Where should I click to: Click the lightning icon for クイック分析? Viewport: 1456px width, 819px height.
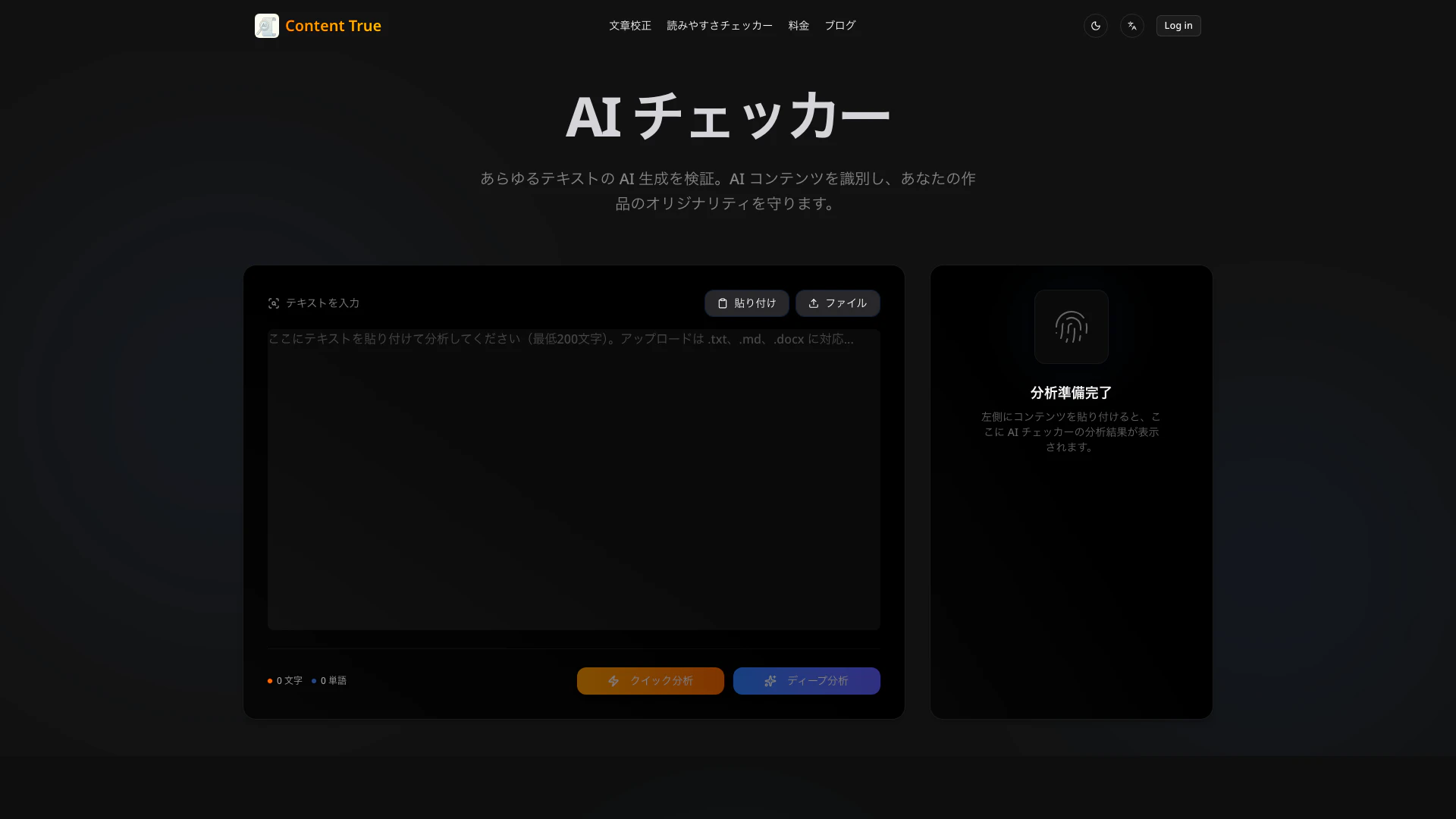click(613, 681)
